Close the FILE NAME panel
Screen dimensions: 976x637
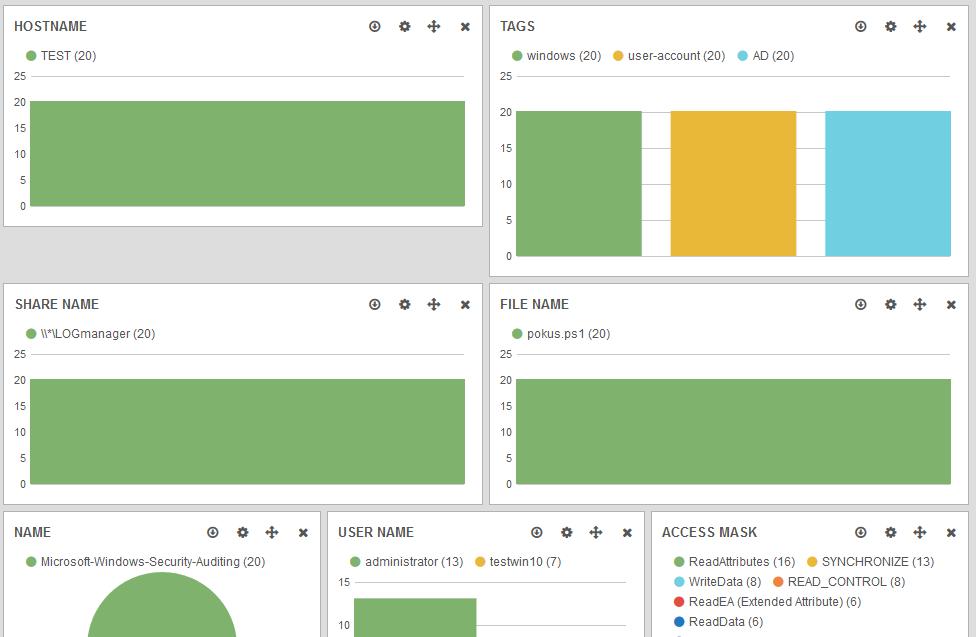pos(951,304)
